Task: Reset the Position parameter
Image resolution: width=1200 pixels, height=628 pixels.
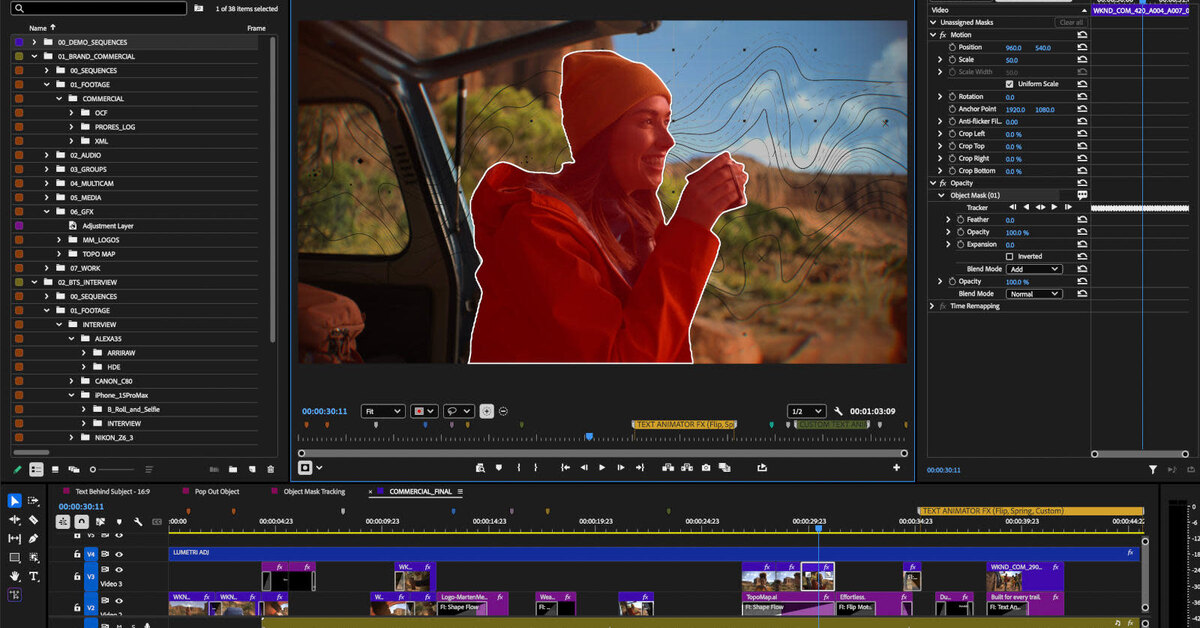Action: tap(1082, 47)
